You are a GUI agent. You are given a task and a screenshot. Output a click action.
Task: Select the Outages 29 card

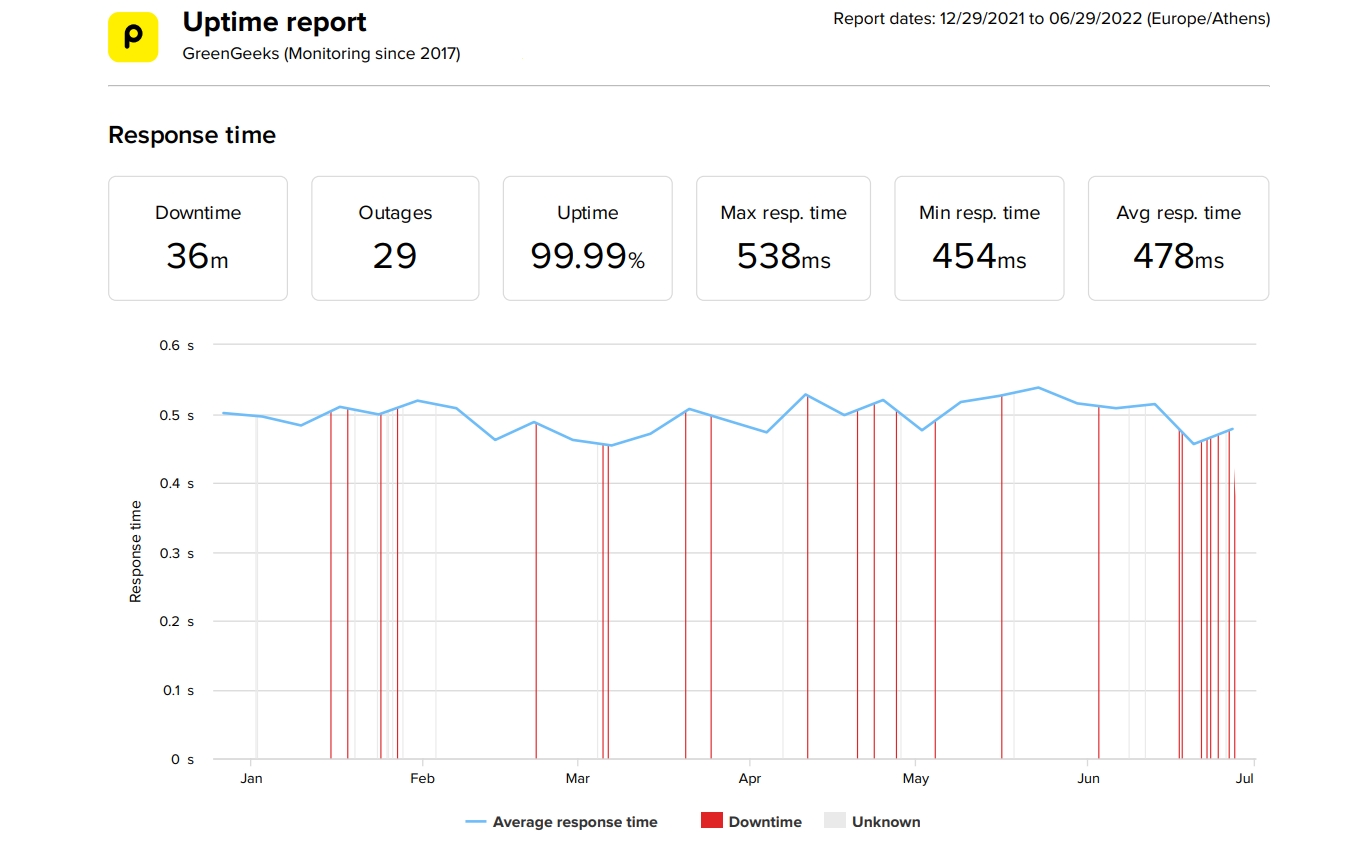pyautogui.click(x=395, y=238)
